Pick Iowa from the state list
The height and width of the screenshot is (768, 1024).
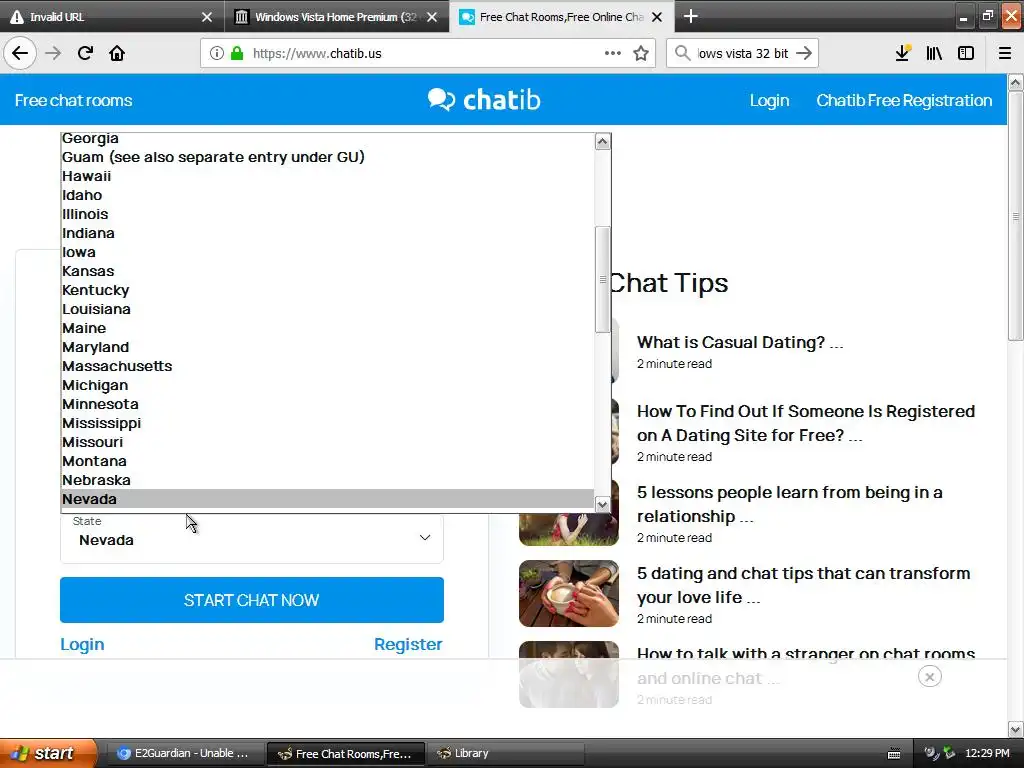327,252
